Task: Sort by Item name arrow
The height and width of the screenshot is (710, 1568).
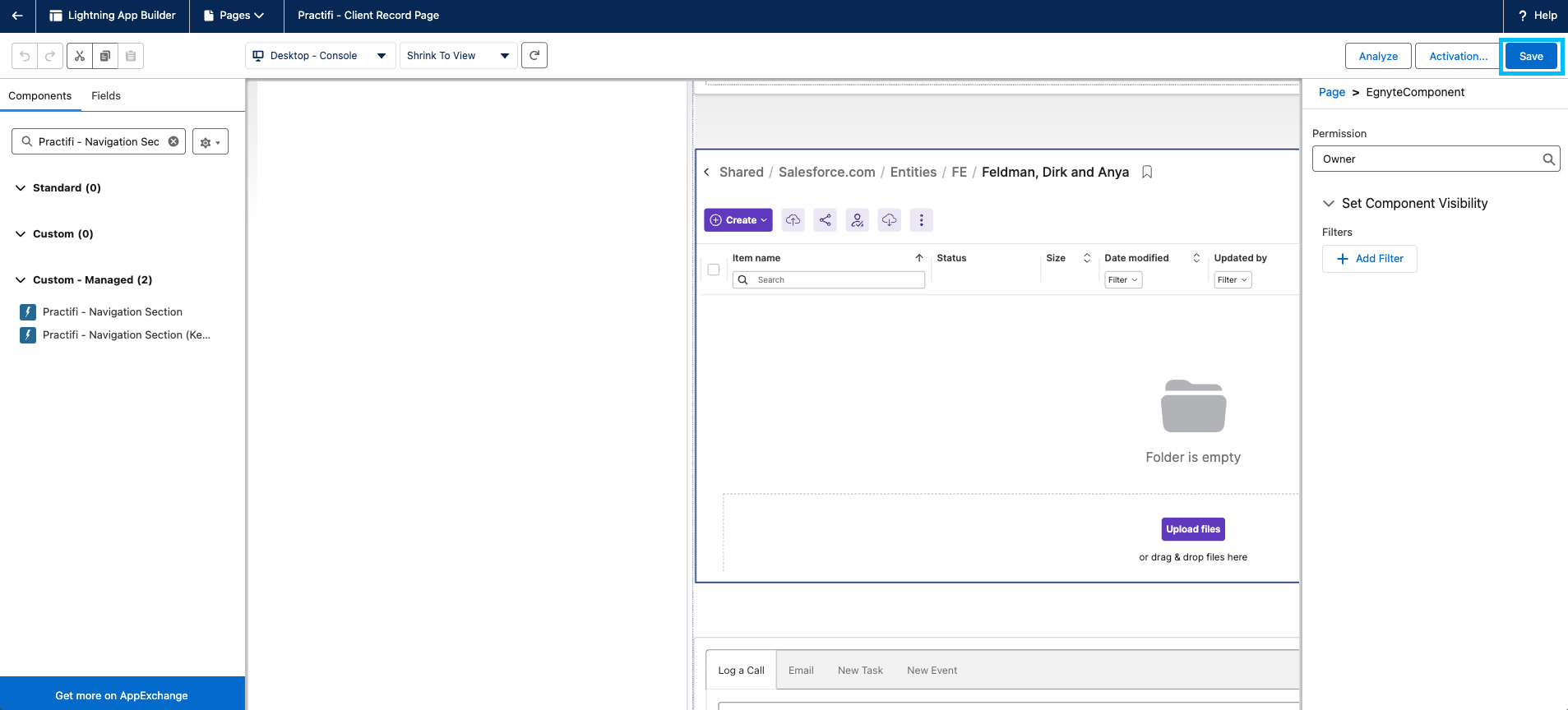Action: coord(919,258)
